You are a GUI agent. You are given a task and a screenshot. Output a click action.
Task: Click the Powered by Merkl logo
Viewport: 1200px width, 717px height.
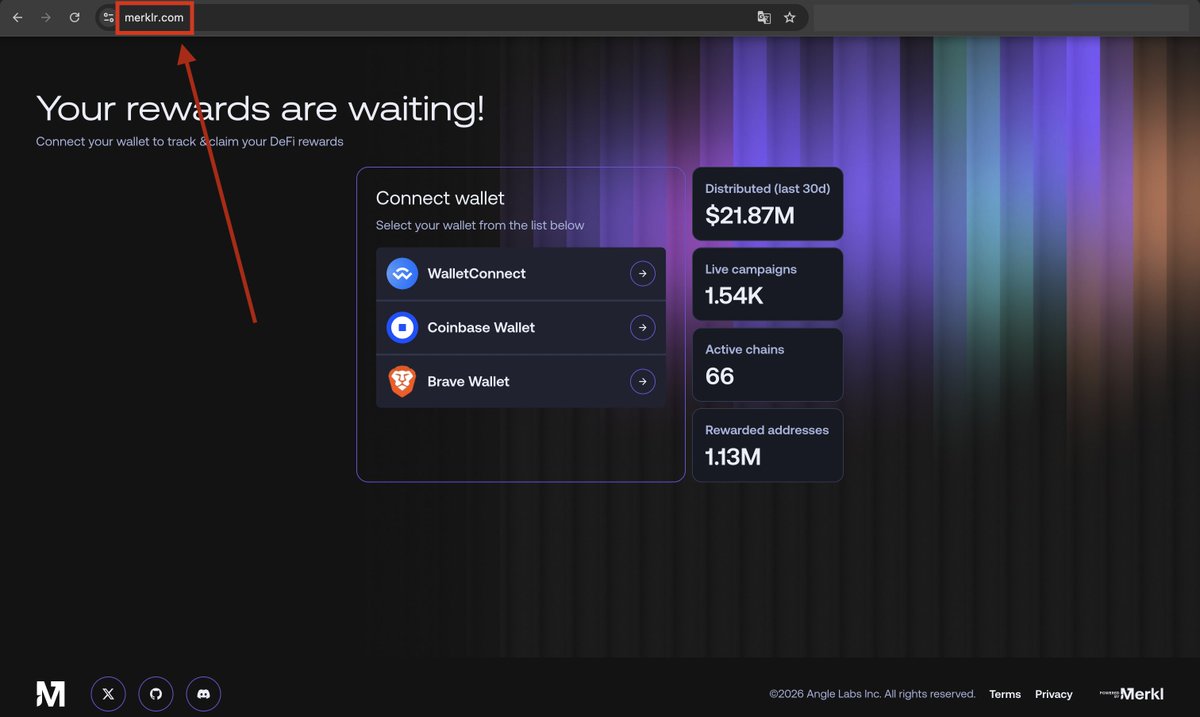[x=1131, y=694]
